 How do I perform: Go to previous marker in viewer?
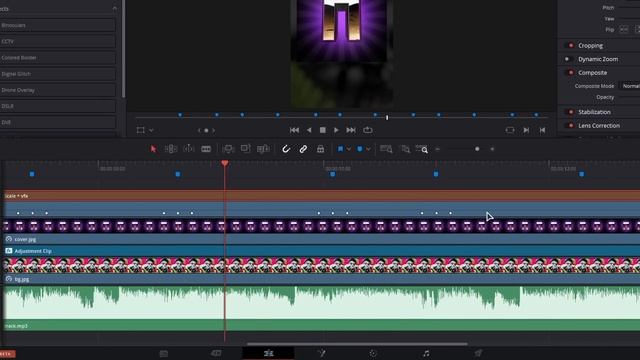click(x=199, y=131)
